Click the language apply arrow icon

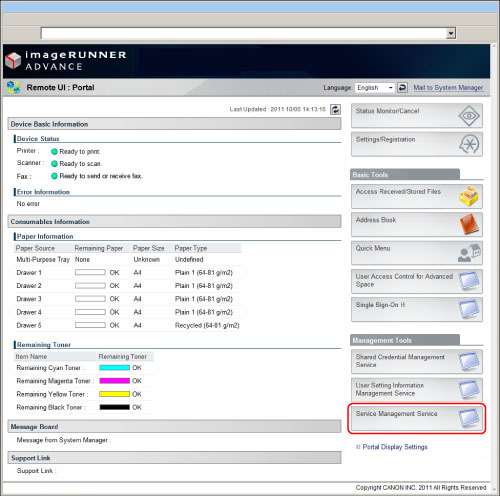(x=402, y=88)
